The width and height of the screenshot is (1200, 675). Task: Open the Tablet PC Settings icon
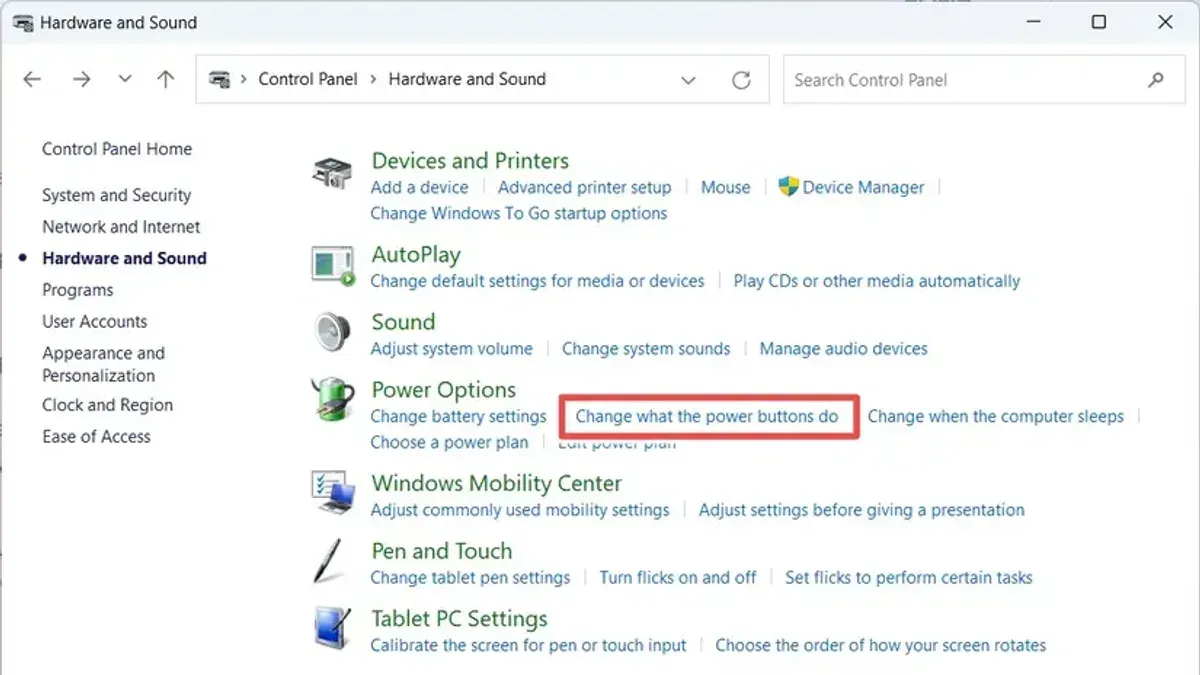click(331, 627)
